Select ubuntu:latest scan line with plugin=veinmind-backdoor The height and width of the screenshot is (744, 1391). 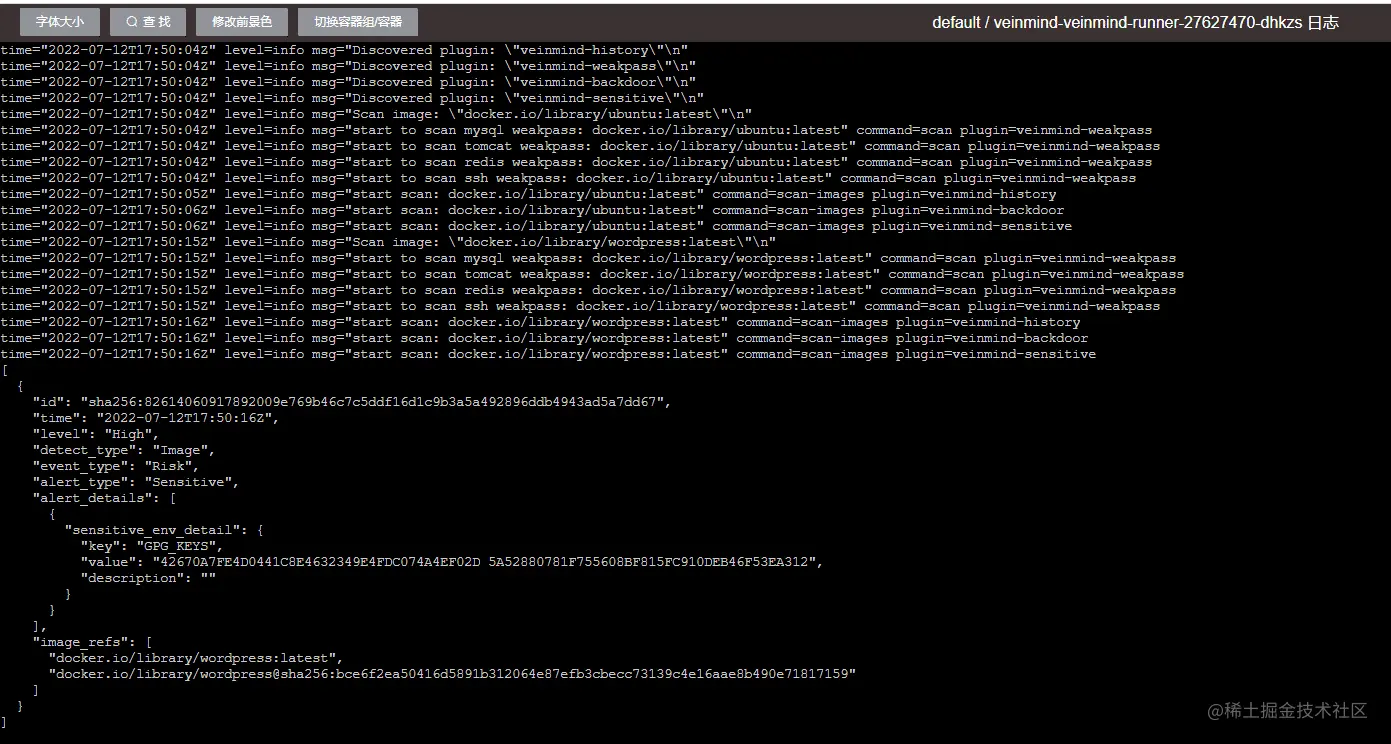(x=532, y=210)
